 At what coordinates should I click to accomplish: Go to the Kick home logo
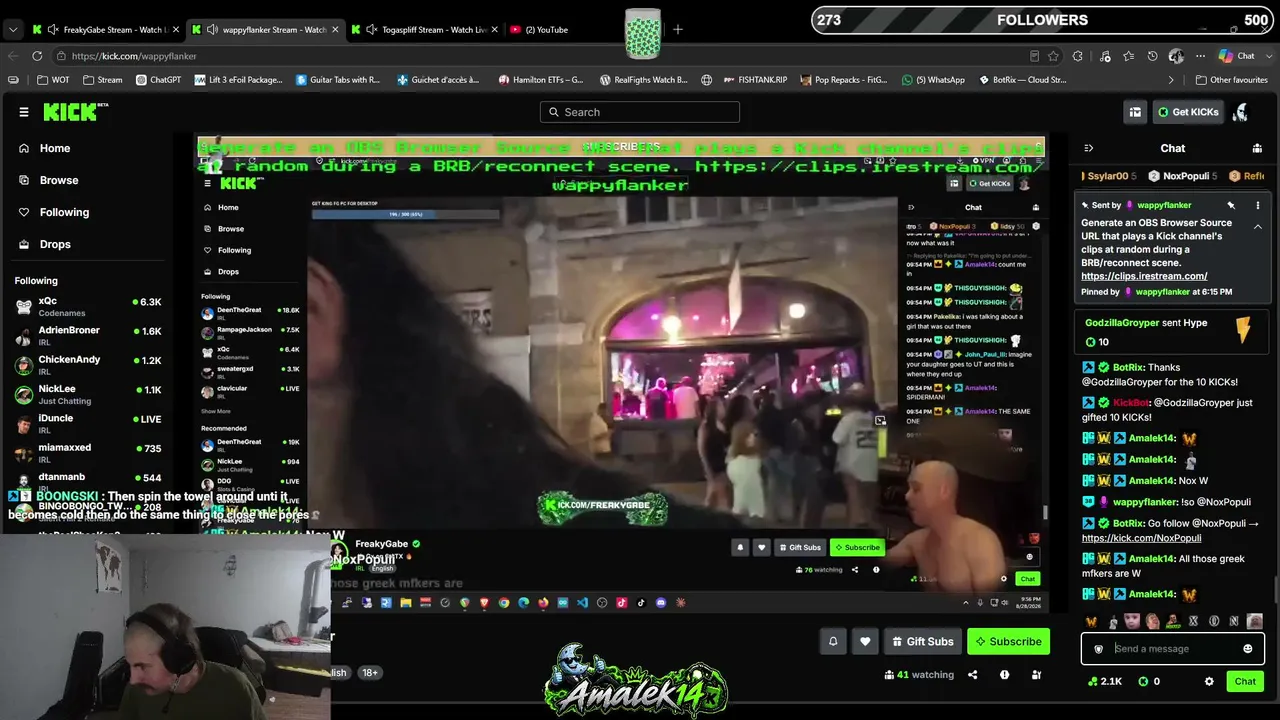76,112
